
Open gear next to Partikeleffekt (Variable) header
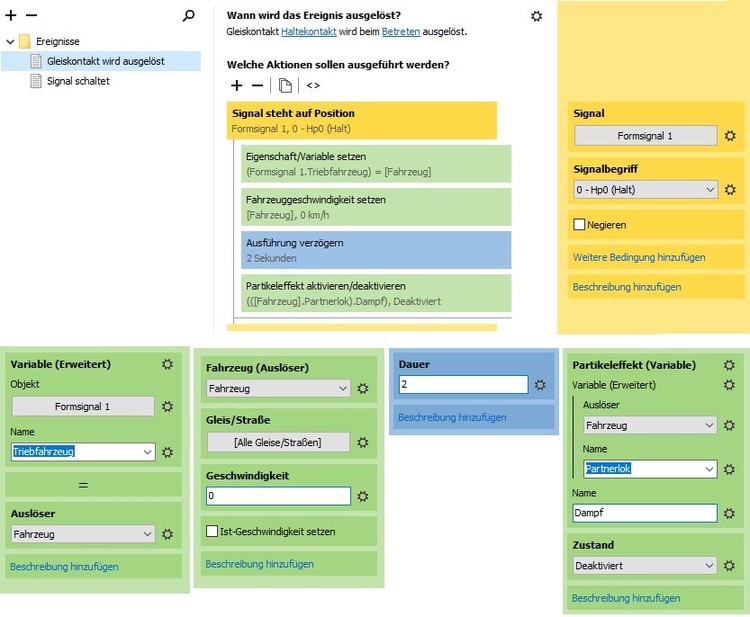[x=729, y=366]
